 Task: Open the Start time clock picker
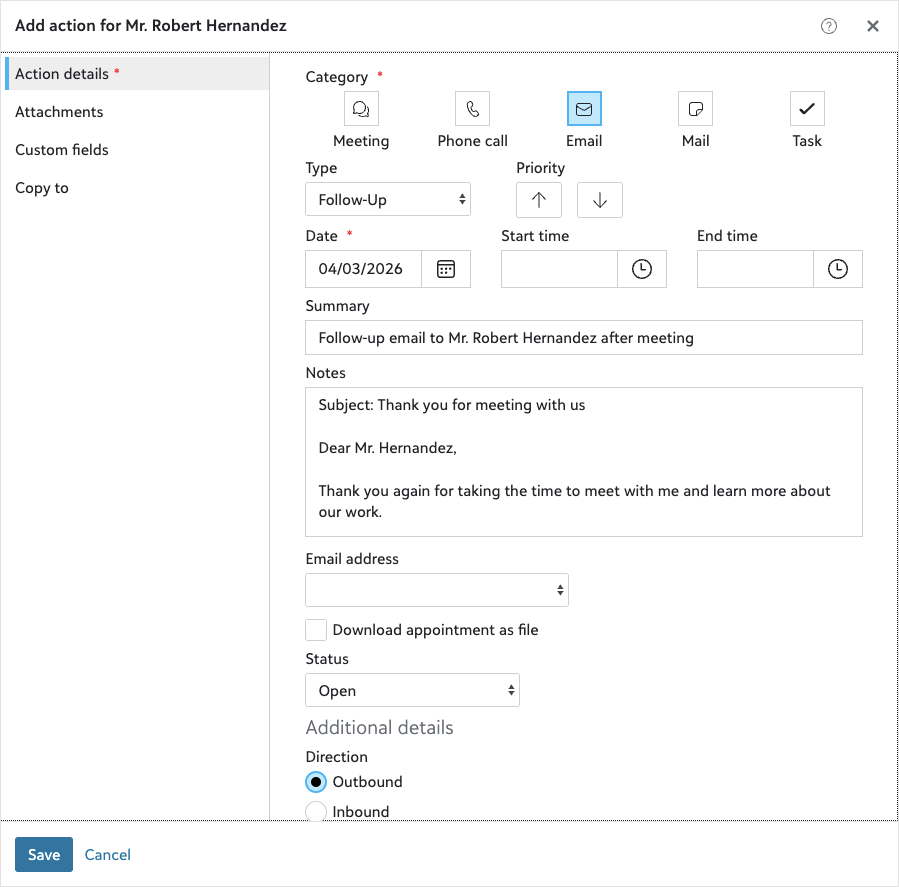pos(642,269)
